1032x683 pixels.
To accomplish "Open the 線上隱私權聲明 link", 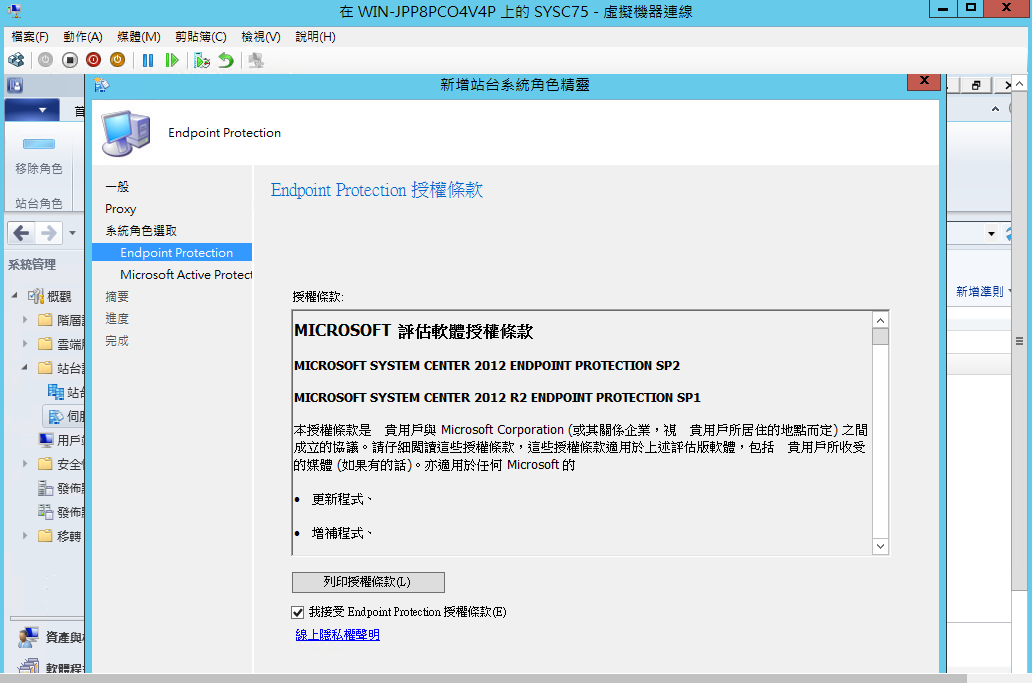I will click(338, 635).
